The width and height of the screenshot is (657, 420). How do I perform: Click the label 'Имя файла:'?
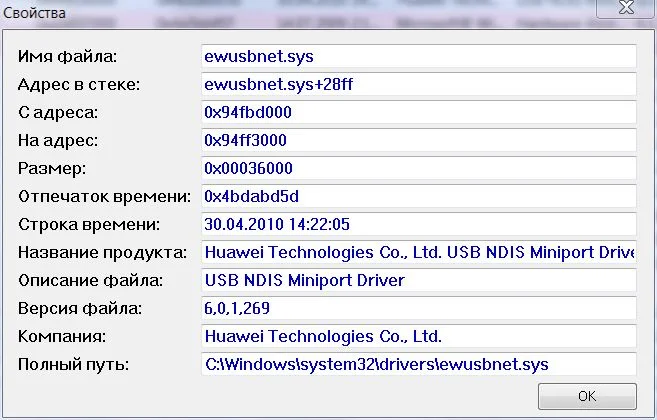tap(67, 56)
